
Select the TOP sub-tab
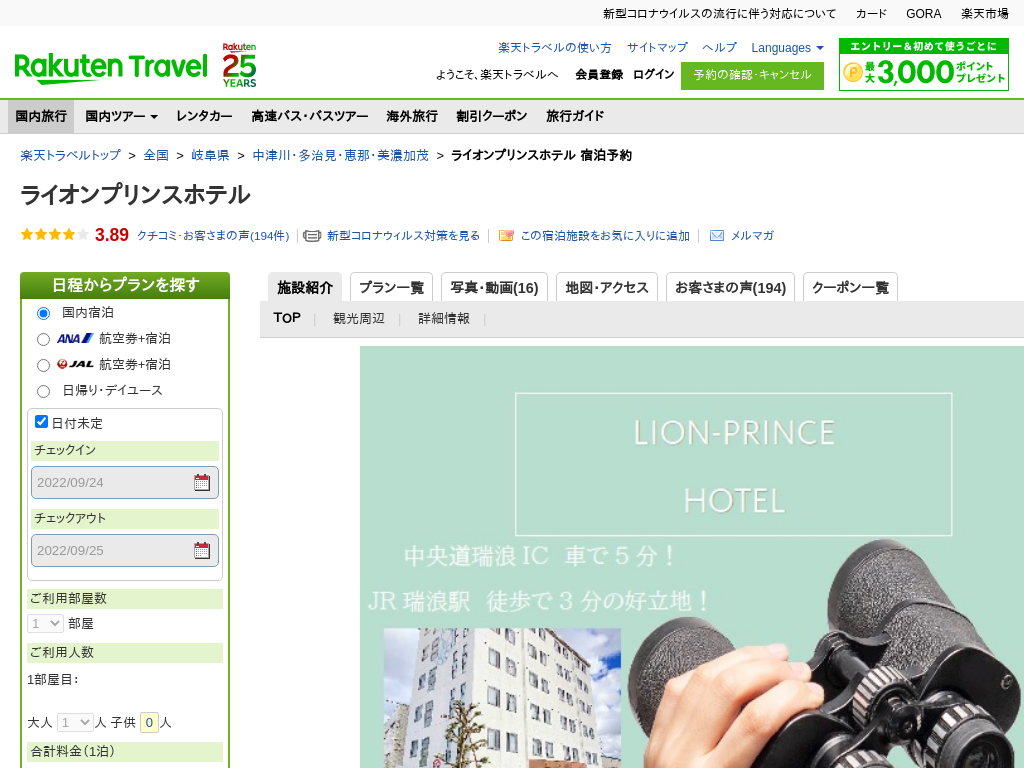[287, 318]
